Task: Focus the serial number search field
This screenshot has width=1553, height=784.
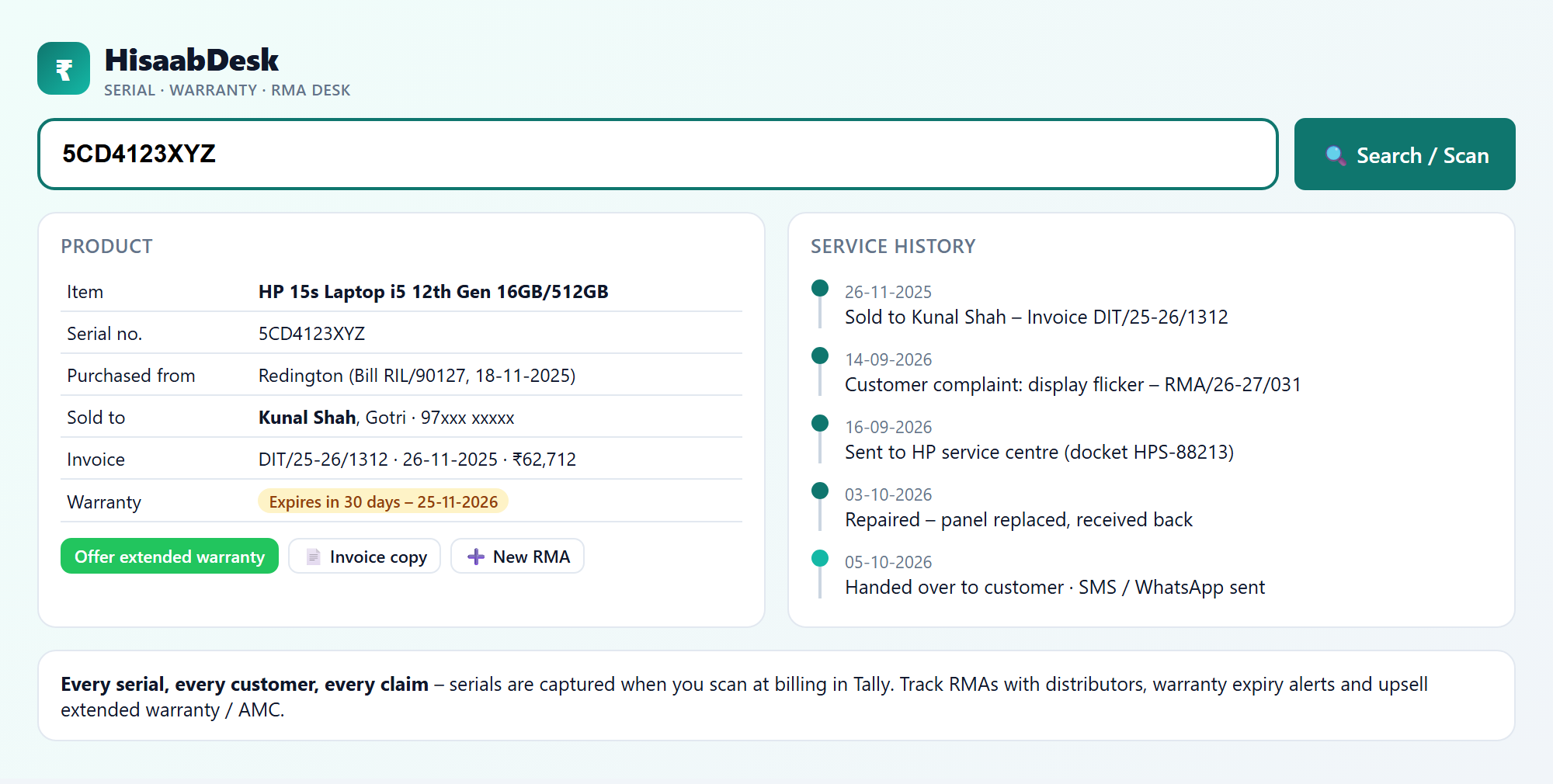Action: tap(658, 154)
